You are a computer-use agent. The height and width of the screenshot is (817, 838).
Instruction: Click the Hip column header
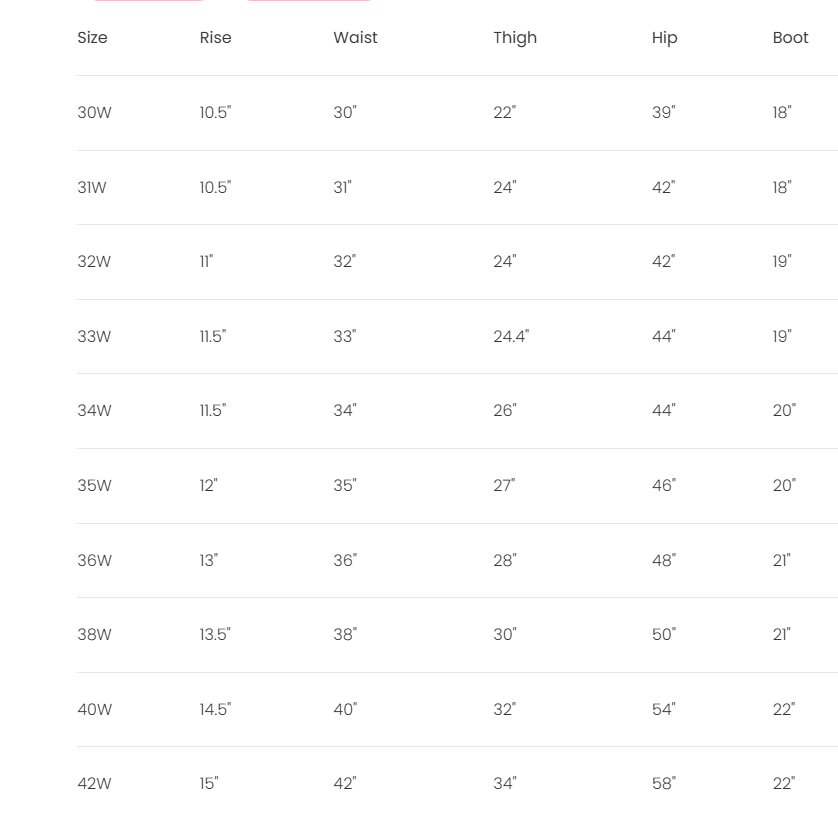(664, 38)
